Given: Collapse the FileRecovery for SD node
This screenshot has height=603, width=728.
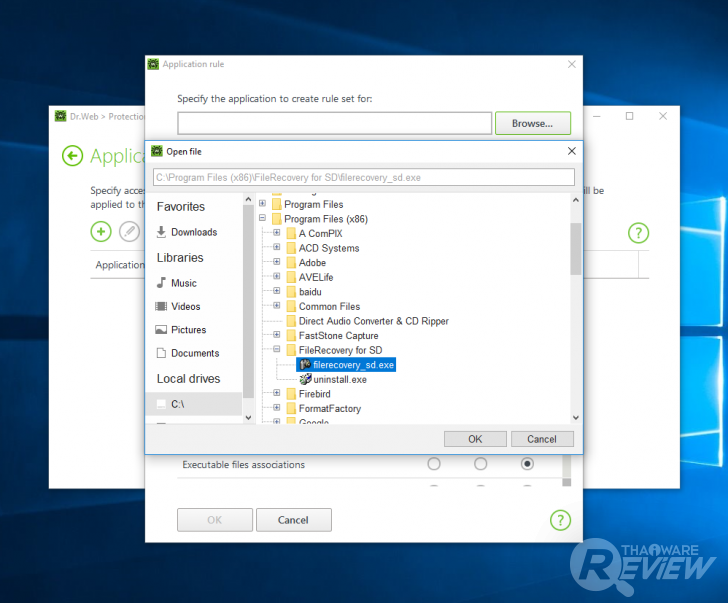Looking at the screenshot, I should click(x=277, y=349).
